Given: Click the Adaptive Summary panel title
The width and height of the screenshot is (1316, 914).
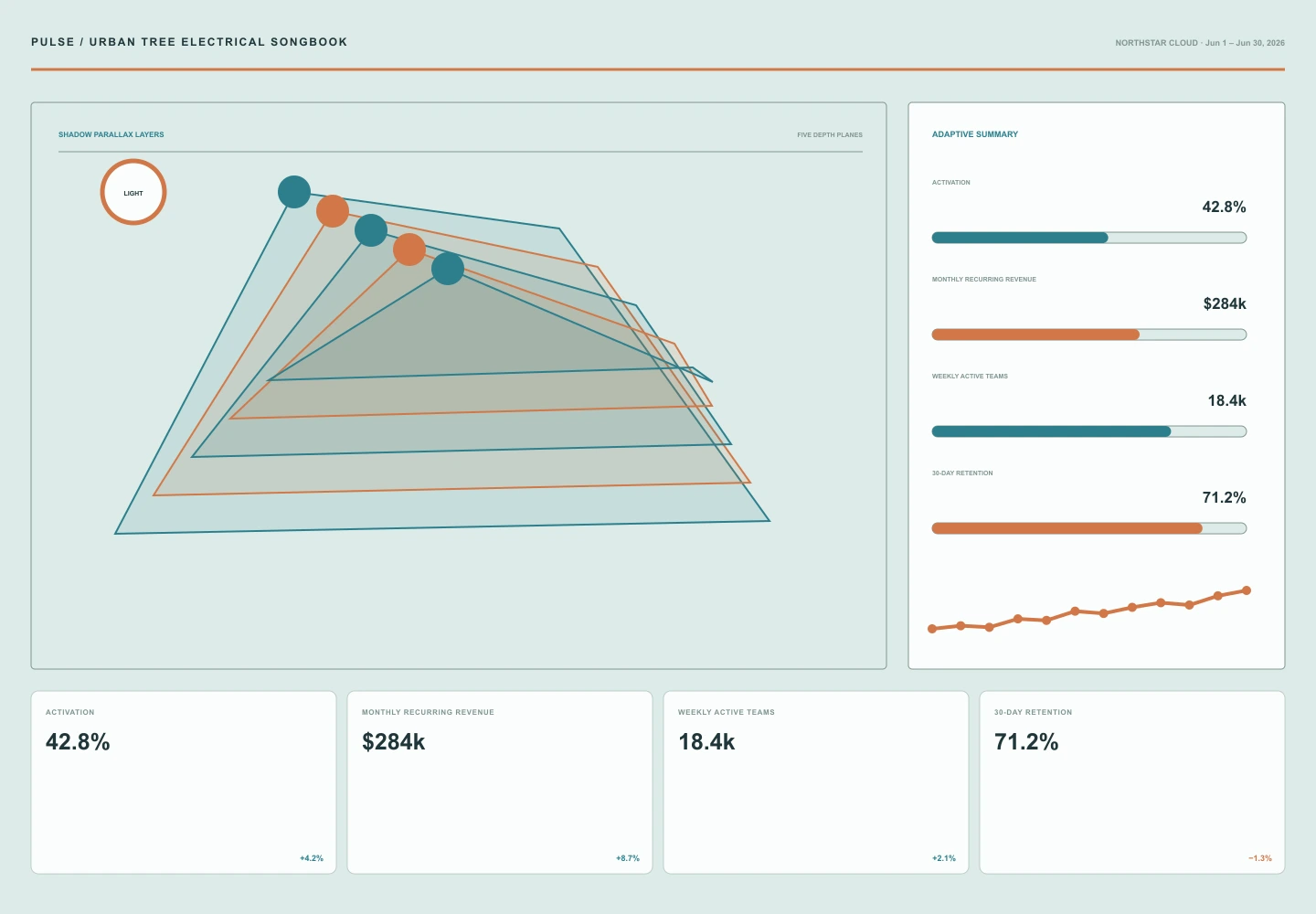Looking at the screenshot, I should point(975,134).
